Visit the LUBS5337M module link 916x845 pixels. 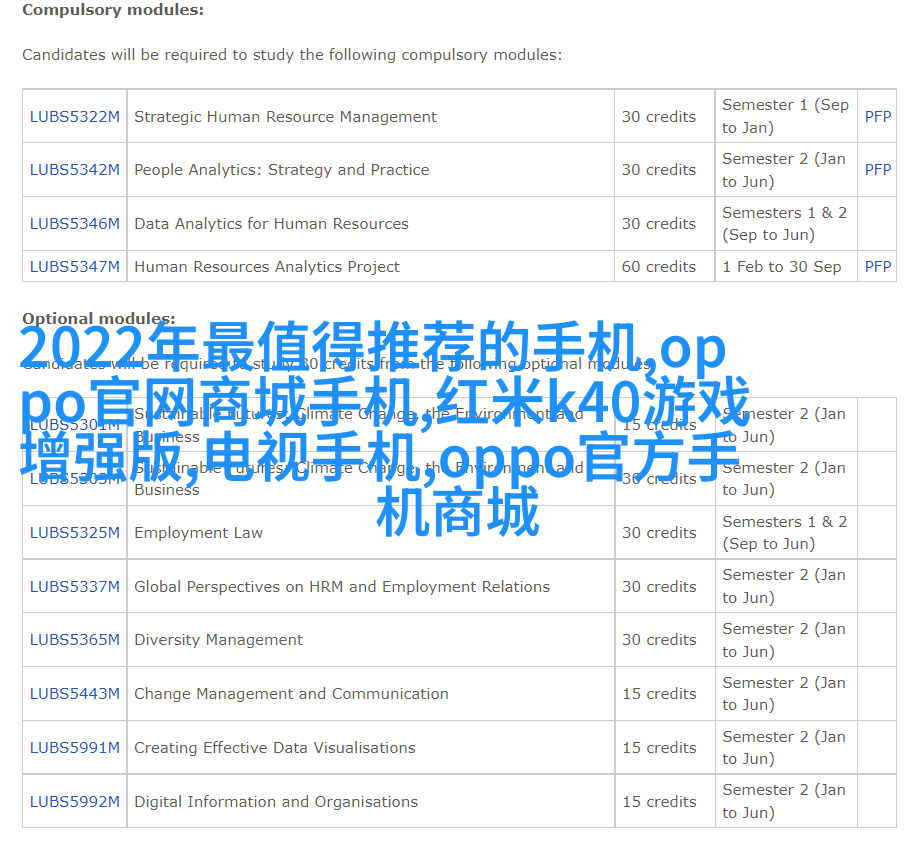75,587
